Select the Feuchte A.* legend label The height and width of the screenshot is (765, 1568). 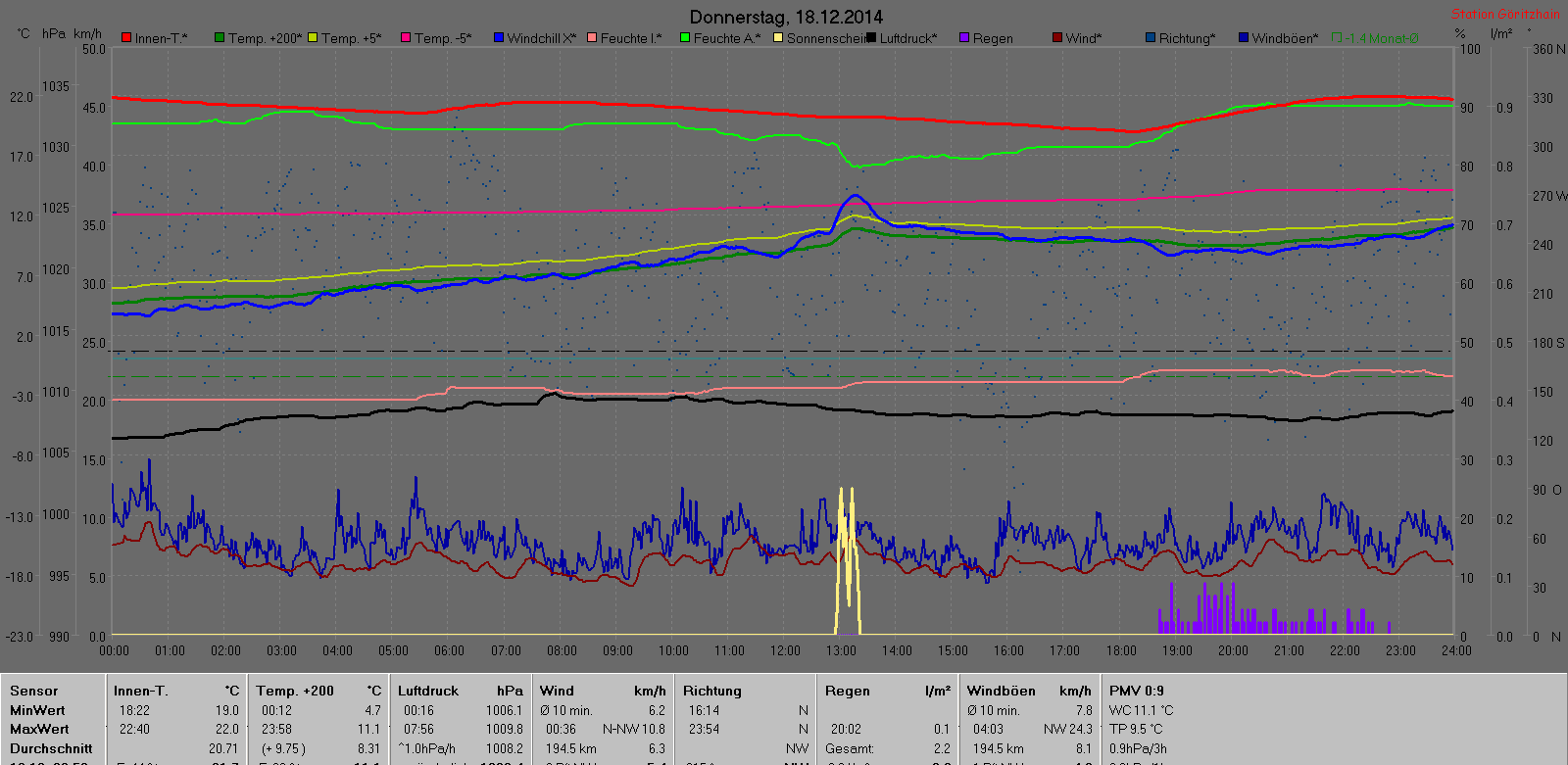pyautogui.click(x=727, y=38)
